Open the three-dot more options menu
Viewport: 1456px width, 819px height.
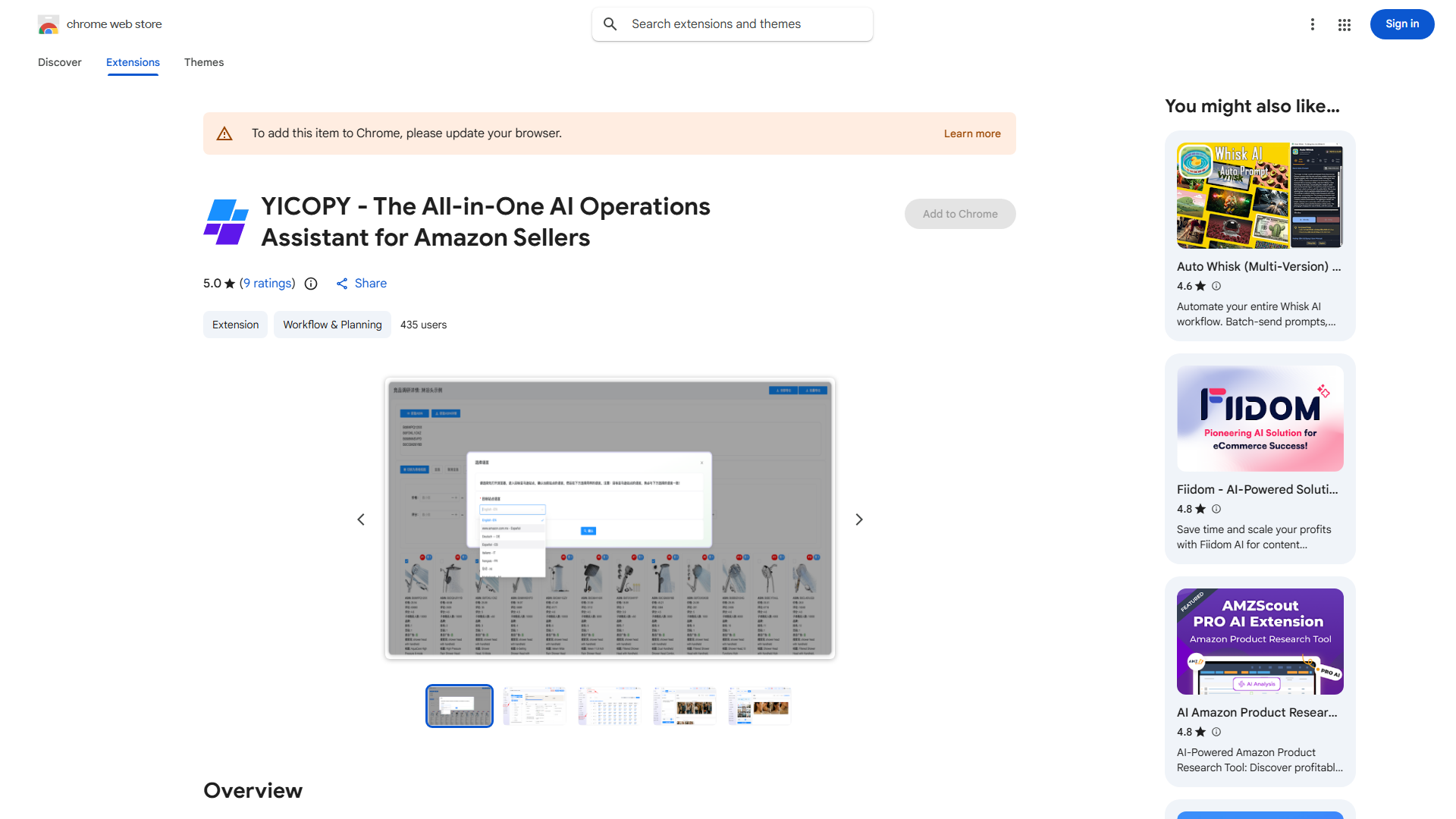tap(1313, 24)
